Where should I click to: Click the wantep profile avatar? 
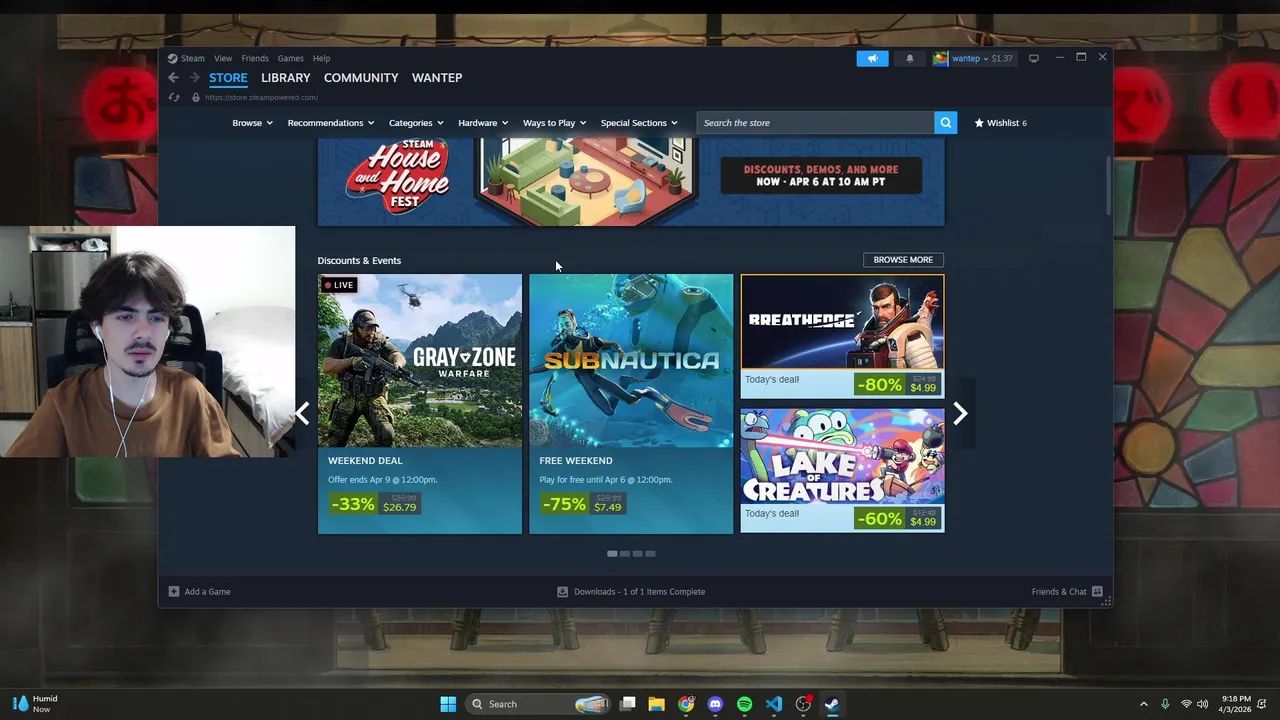(x=940, y=58)
